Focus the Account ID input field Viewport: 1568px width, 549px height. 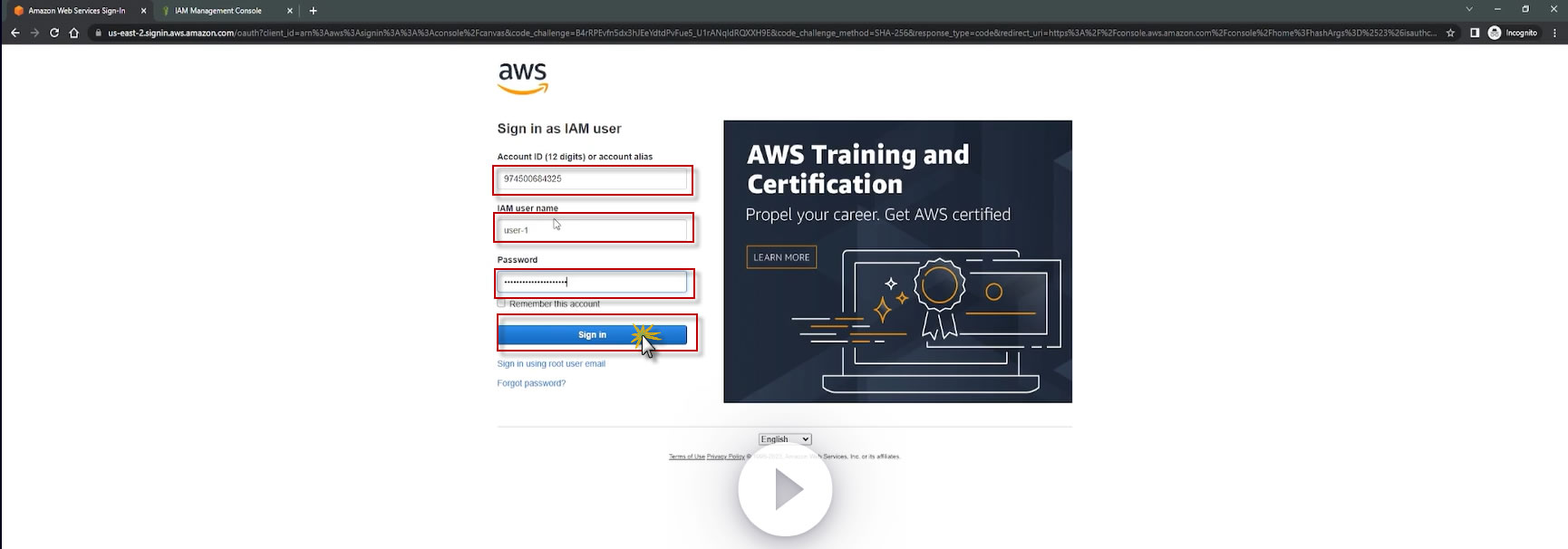pyautogui.click(x=592, y=179)
